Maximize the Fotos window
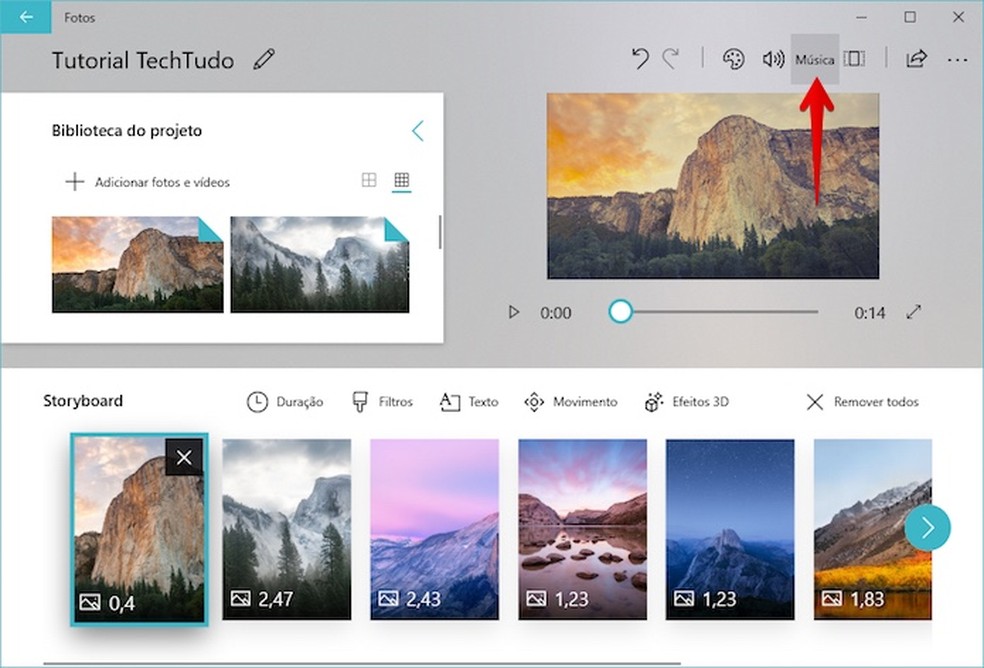This screenshot has height=668, width=984. (x=909, y=17)
